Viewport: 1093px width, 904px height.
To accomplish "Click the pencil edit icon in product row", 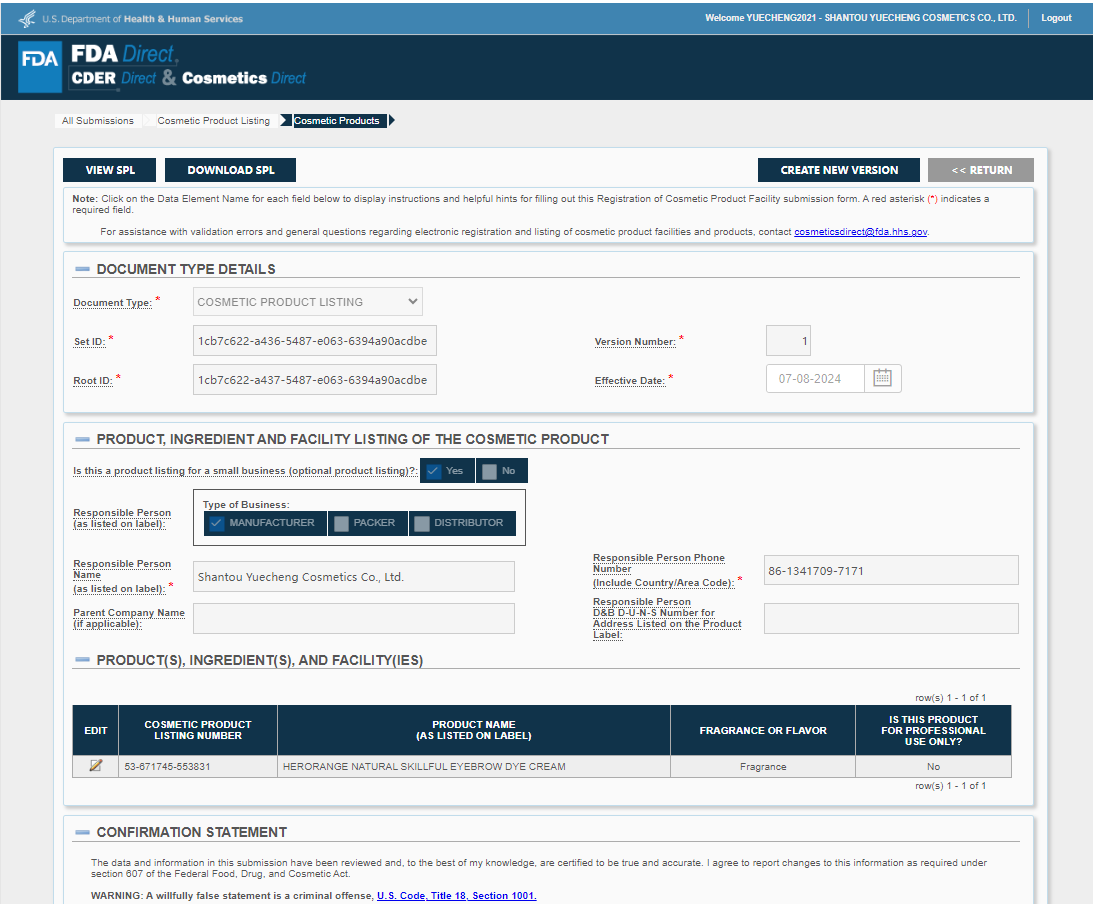I will click(96, 766).
